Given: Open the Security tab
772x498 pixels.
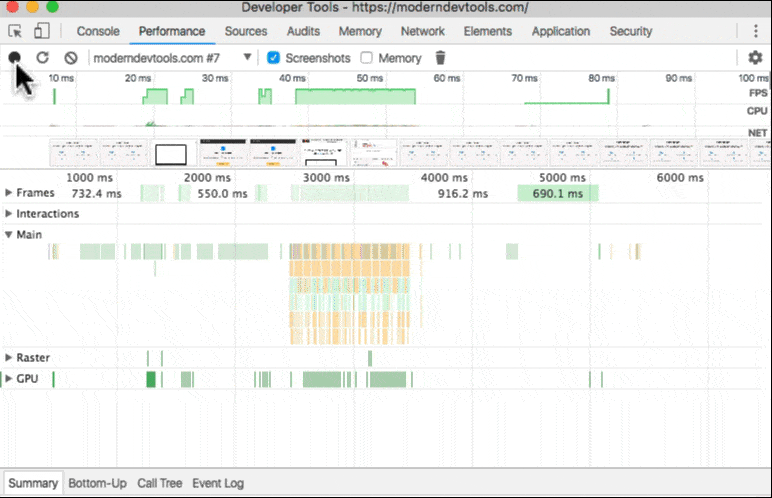Looking at the screenshot, I should (x=631, y=32).
